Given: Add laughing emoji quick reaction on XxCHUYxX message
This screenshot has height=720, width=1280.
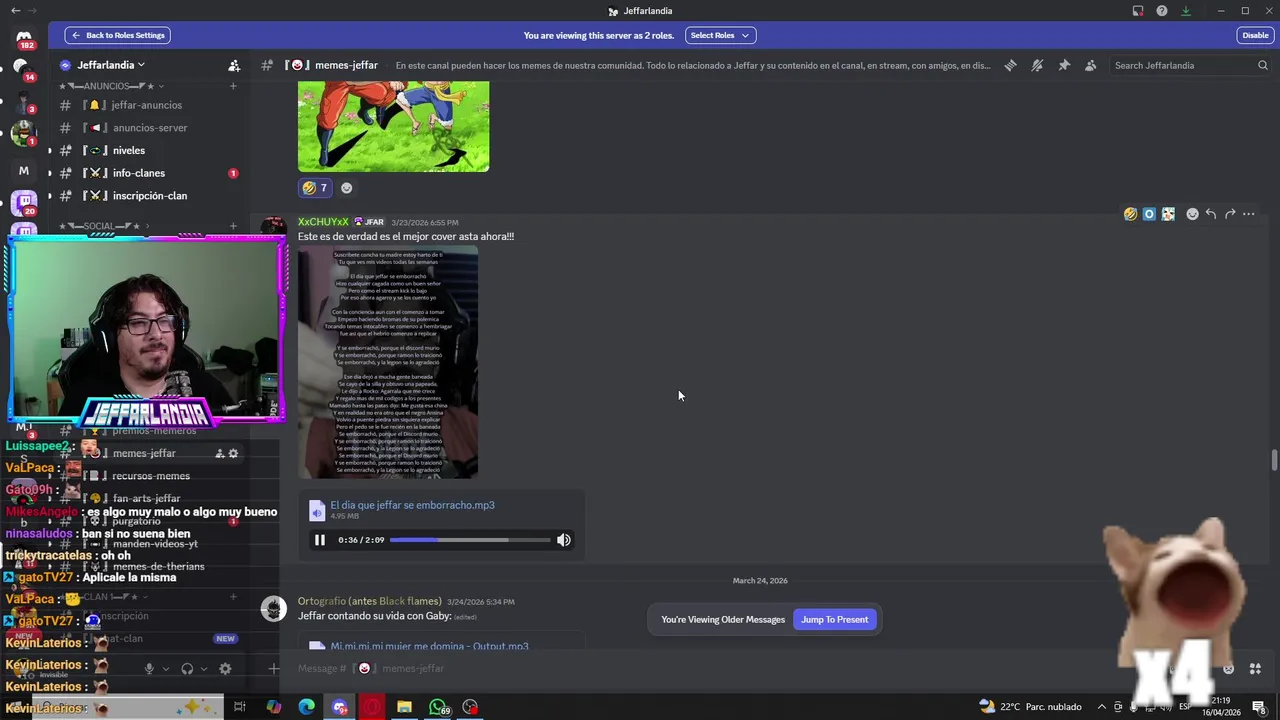Looking at the screenshot, I should (1130, 214).
